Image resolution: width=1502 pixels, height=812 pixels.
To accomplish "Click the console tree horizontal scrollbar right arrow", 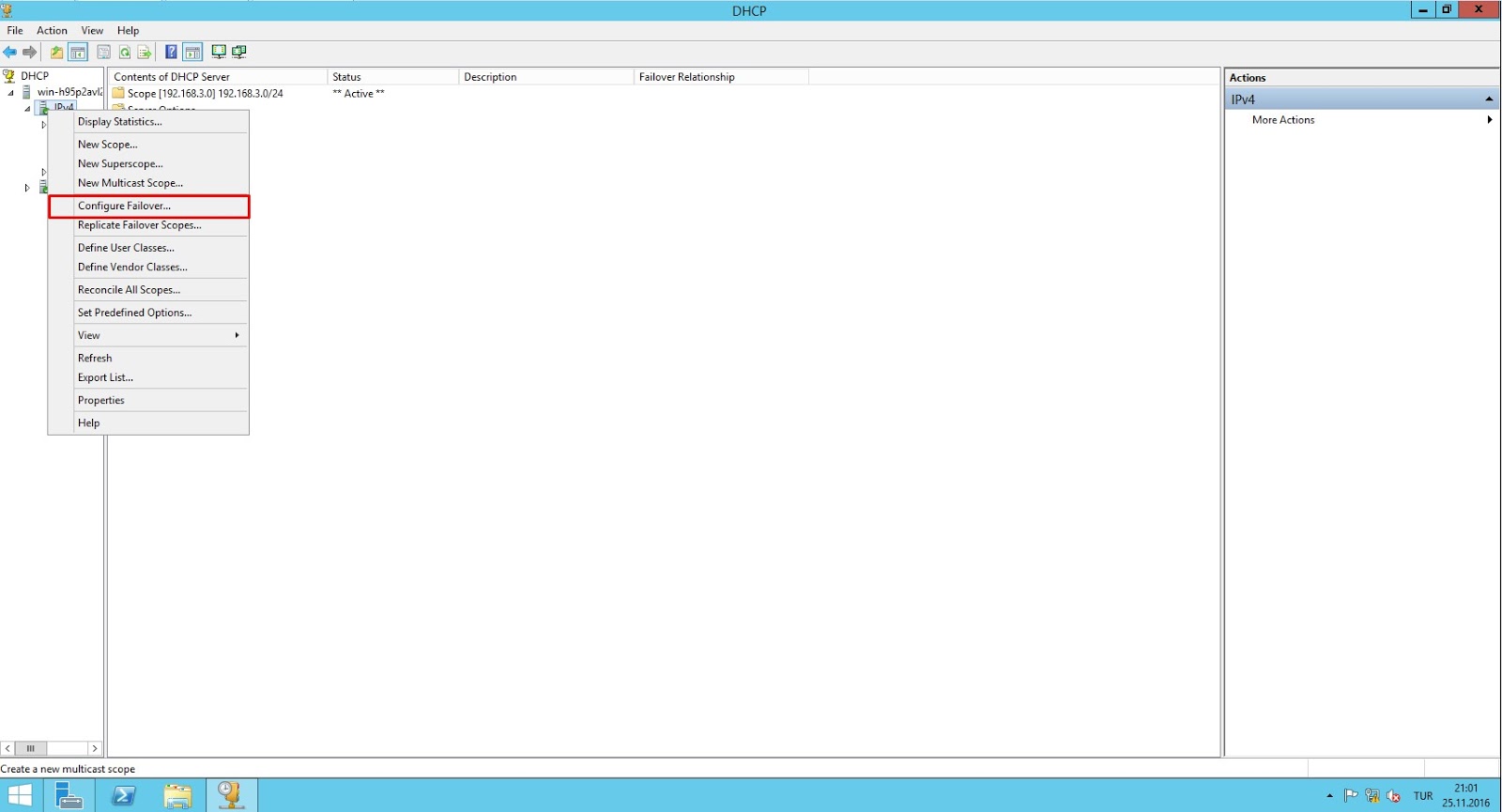I will (95, 748).
